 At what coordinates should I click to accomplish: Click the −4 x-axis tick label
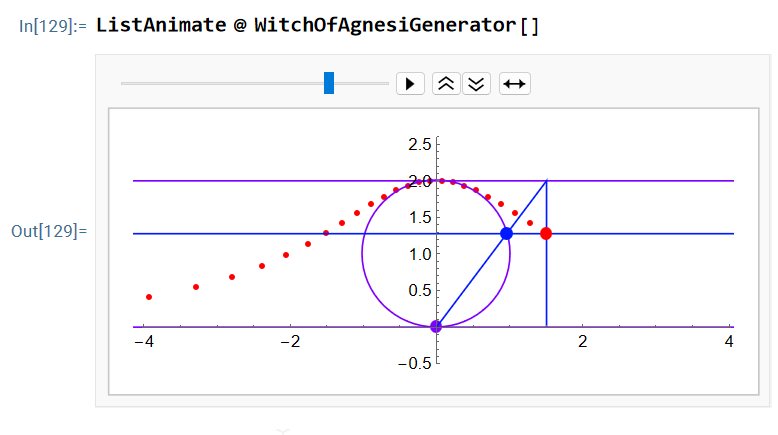tap(144, 342)
